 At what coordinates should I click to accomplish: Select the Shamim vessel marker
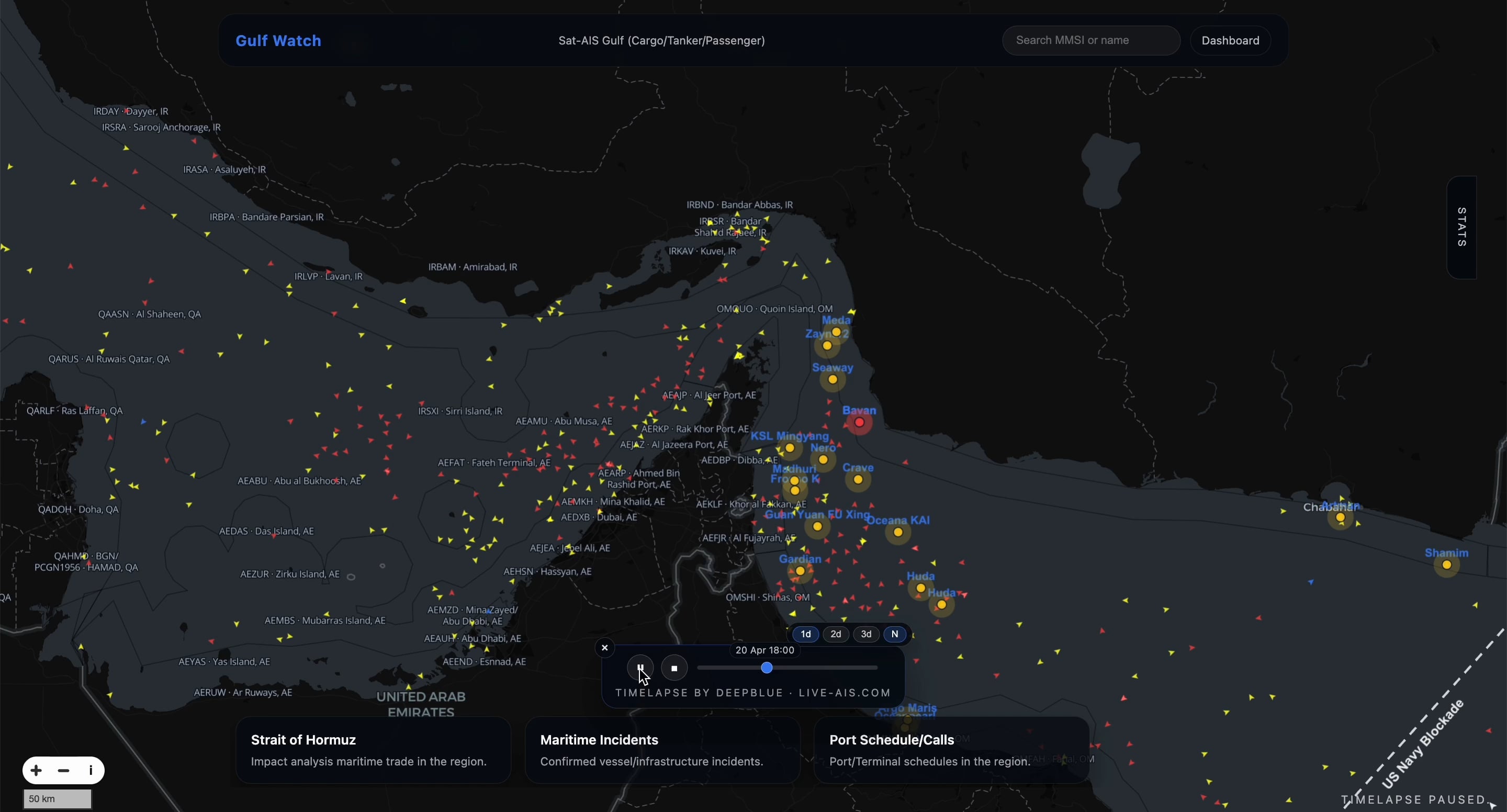[x=1447, y=565]
